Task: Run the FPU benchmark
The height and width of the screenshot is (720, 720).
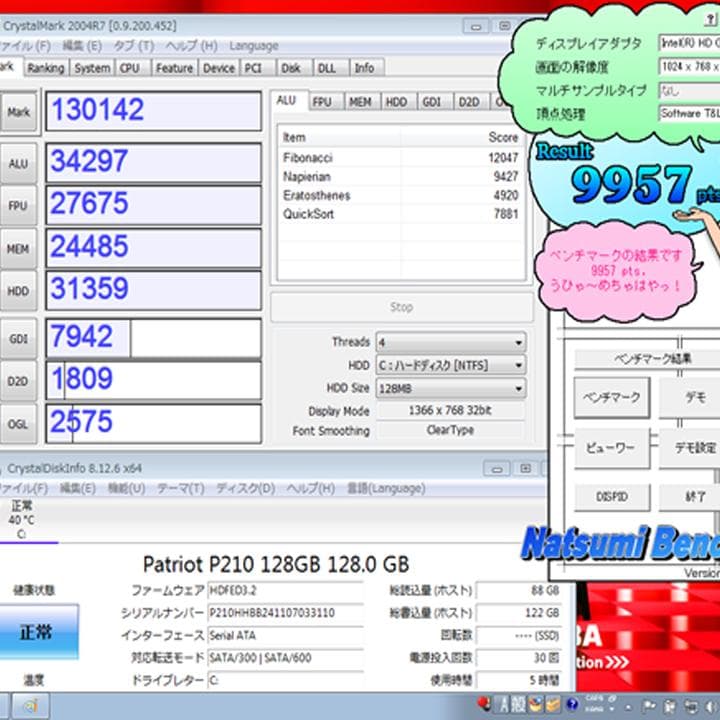Action: 18,206
